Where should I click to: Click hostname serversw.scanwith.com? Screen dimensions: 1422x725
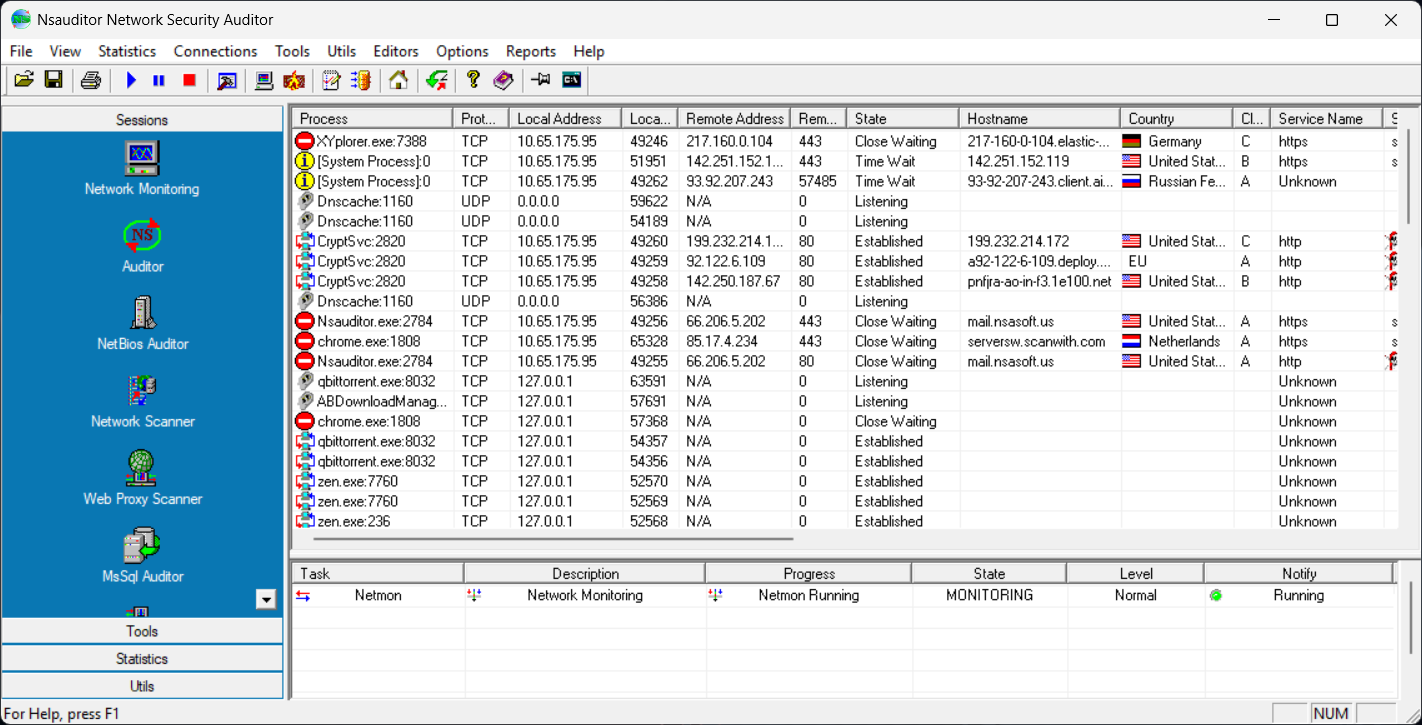[x=1036, y=341]
